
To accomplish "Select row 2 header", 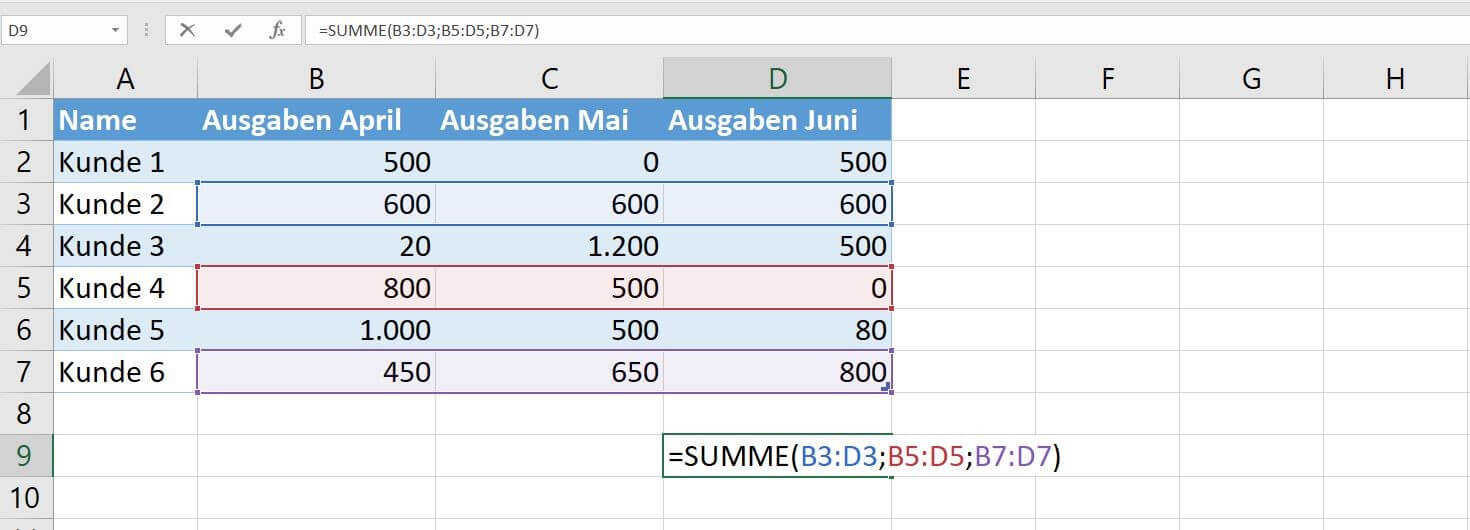I will point(26,162).
